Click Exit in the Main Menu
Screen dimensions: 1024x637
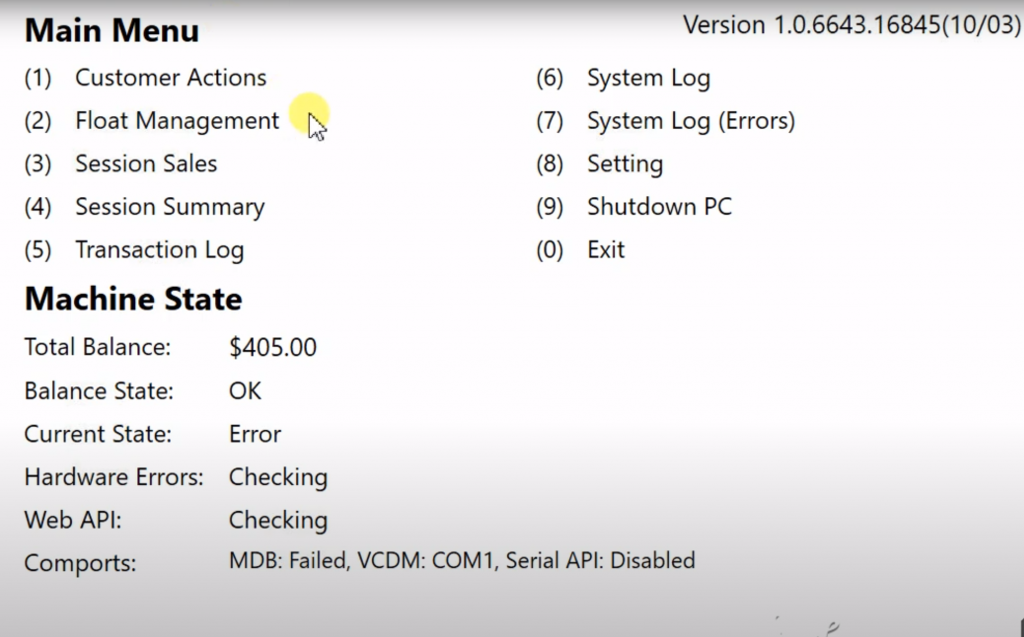[605, 250]
